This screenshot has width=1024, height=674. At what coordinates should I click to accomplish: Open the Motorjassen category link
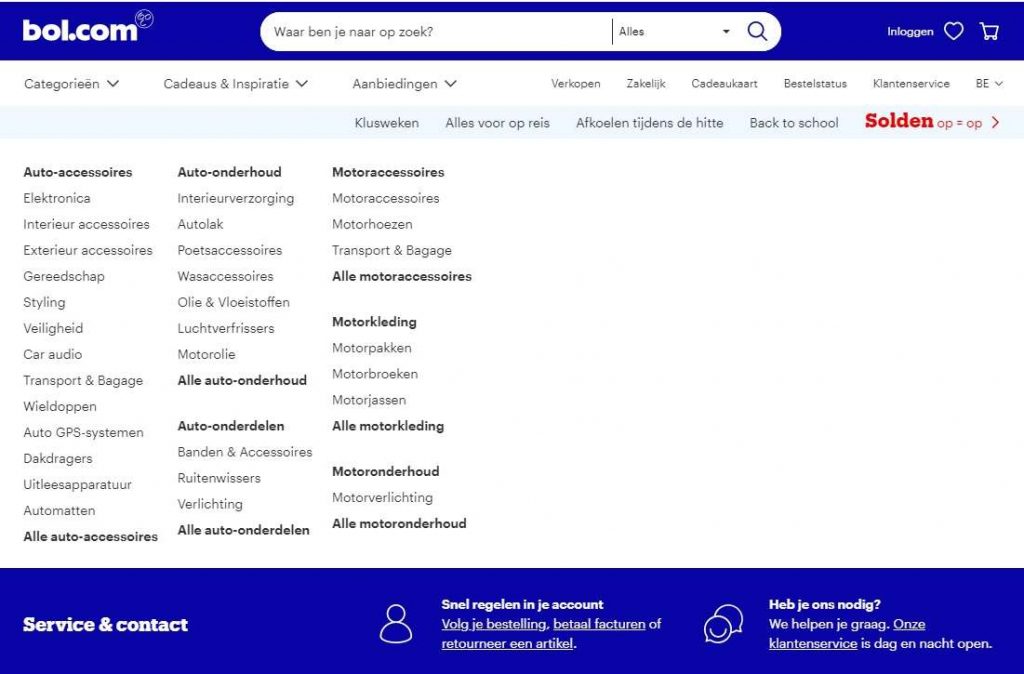pos(369,400)
